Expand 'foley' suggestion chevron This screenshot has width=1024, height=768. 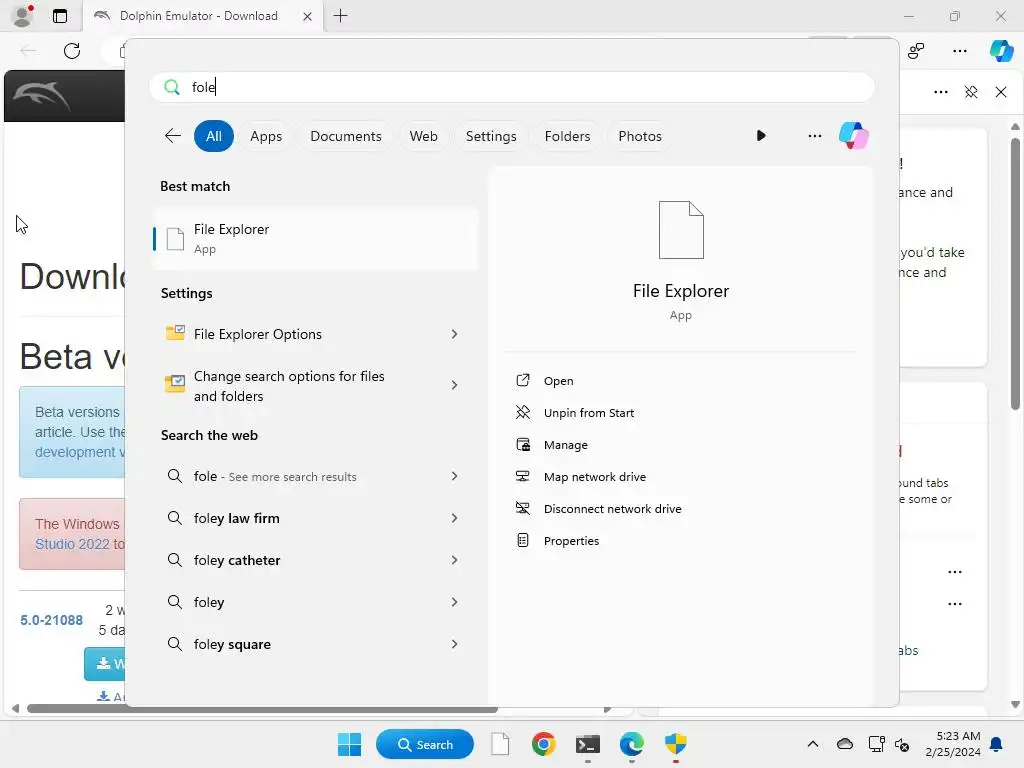455,601
